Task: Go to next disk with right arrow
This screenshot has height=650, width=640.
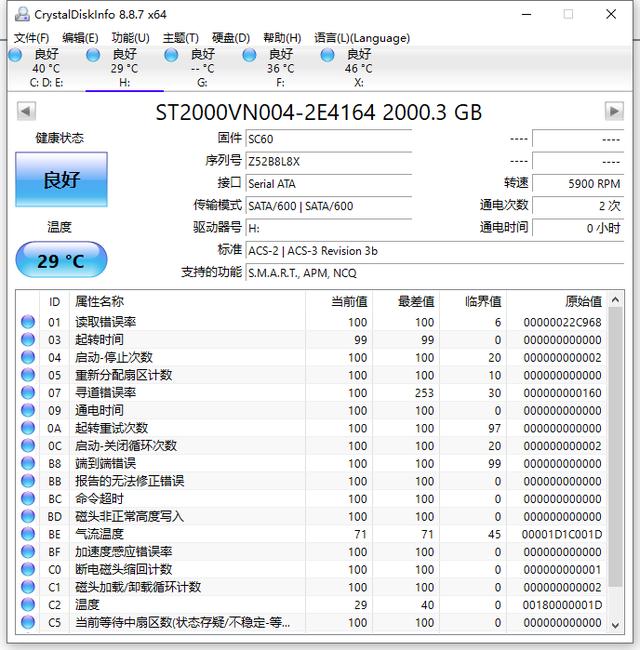Action: tap(614, 111)
